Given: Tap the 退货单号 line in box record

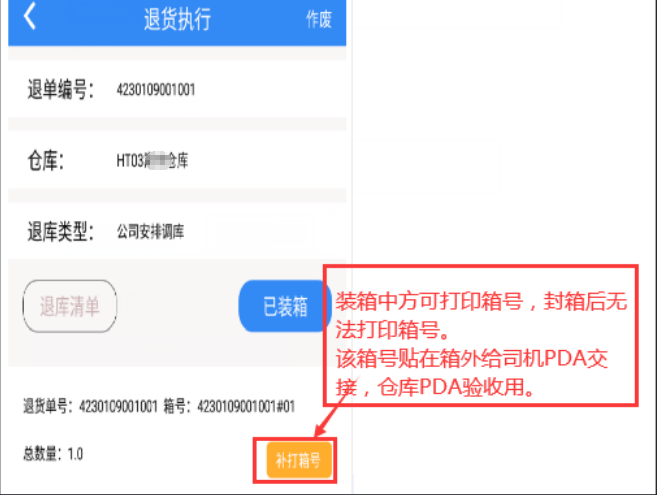Looking at the screenshot, I should [x=90, y=406].
